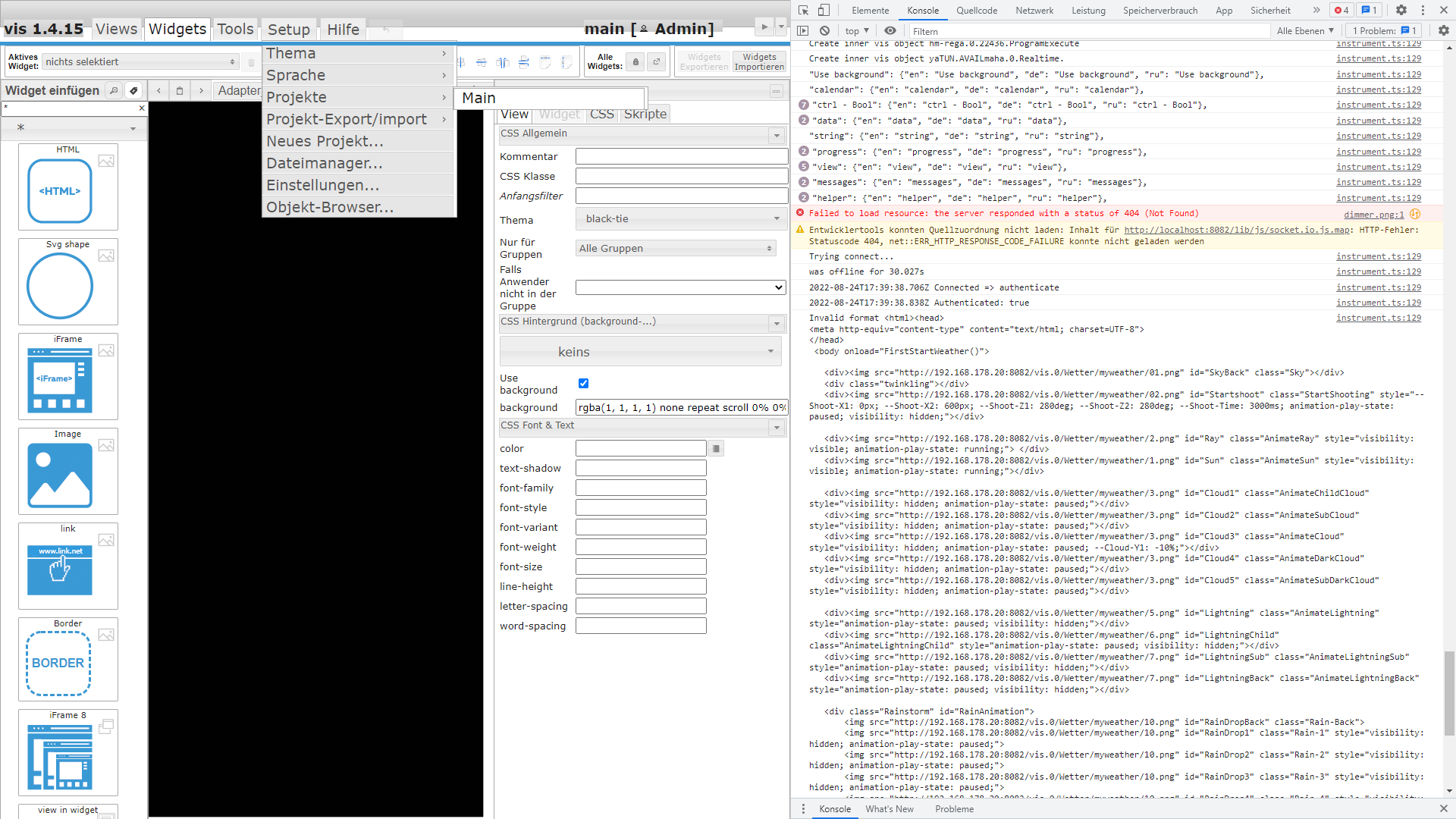Viewport: 1456px width, 819px height.
Task: Click the tag icon next to Widget einfügen
Action: (x=133, y=90)
